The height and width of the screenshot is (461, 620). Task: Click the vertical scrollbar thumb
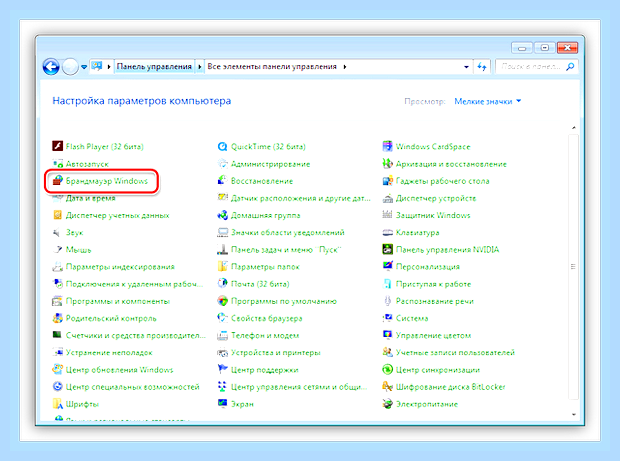point(573,266)
